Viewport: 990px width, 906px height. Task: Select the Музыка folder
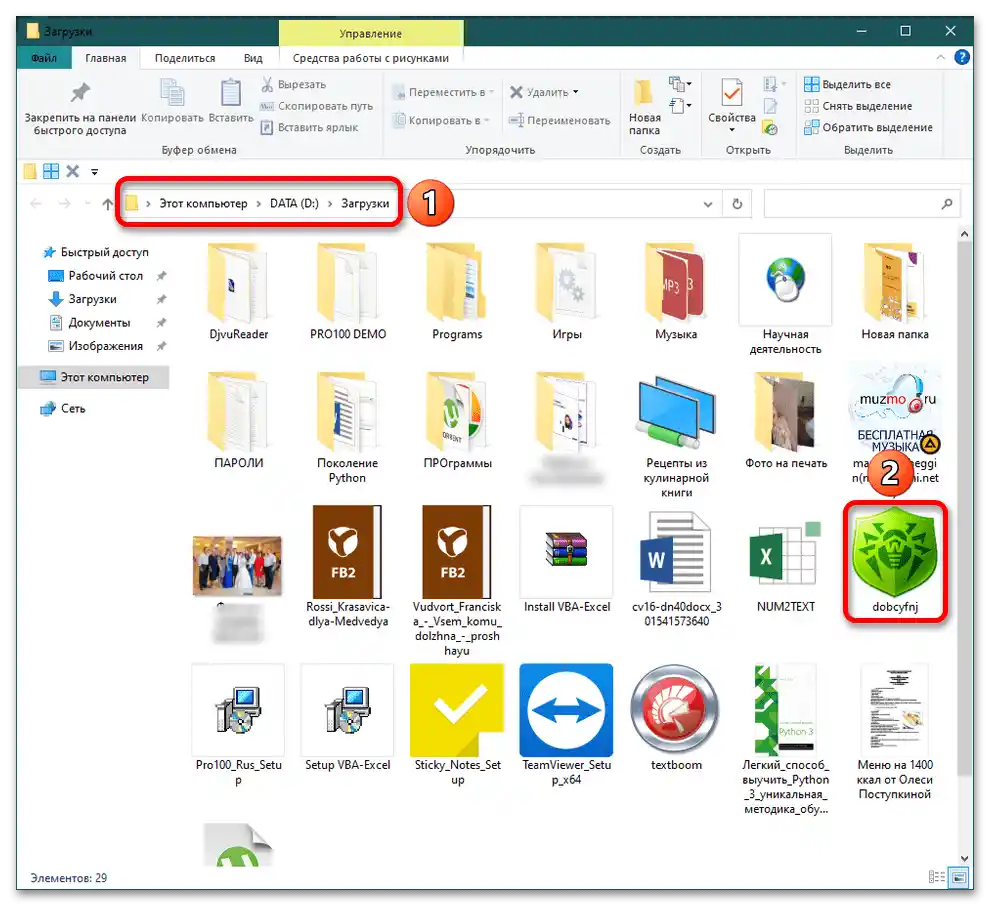[676, 291]
